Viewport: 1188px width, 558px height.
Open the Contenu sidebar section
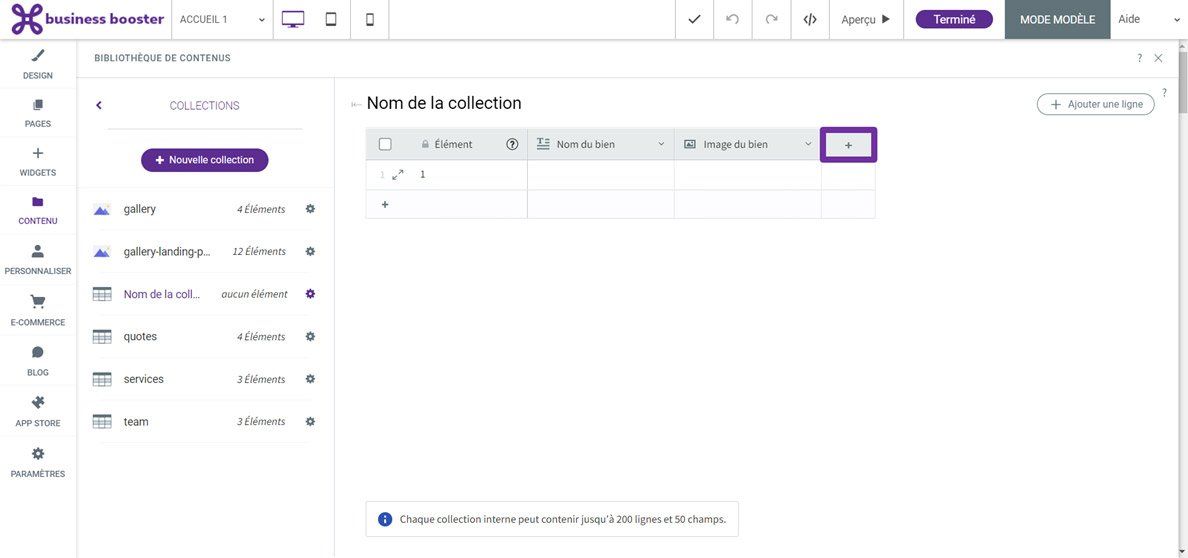[38, 211]
